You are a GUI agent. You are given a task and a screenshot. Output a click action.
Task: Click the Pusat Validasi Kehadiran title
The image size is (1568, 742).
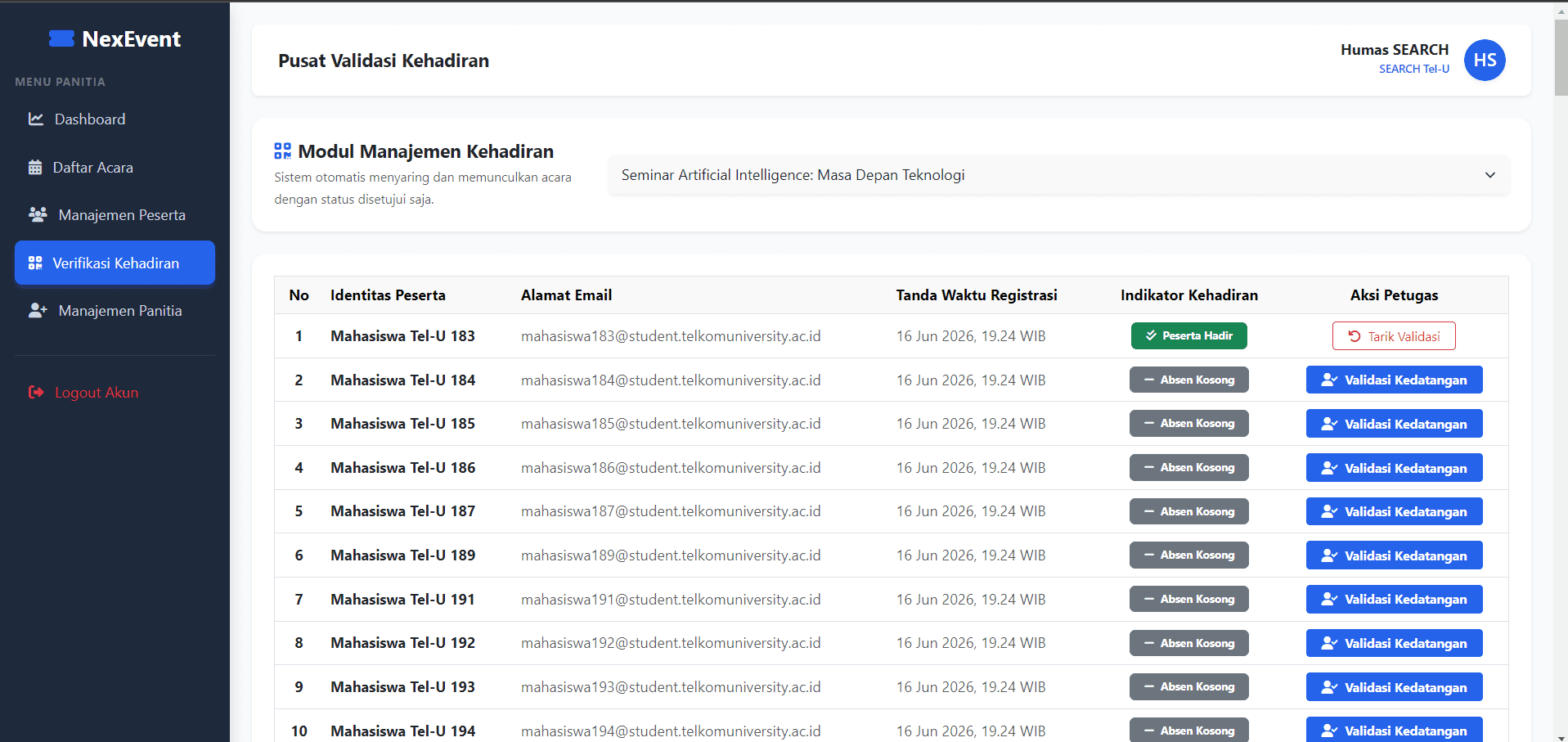tap(384, 61)
